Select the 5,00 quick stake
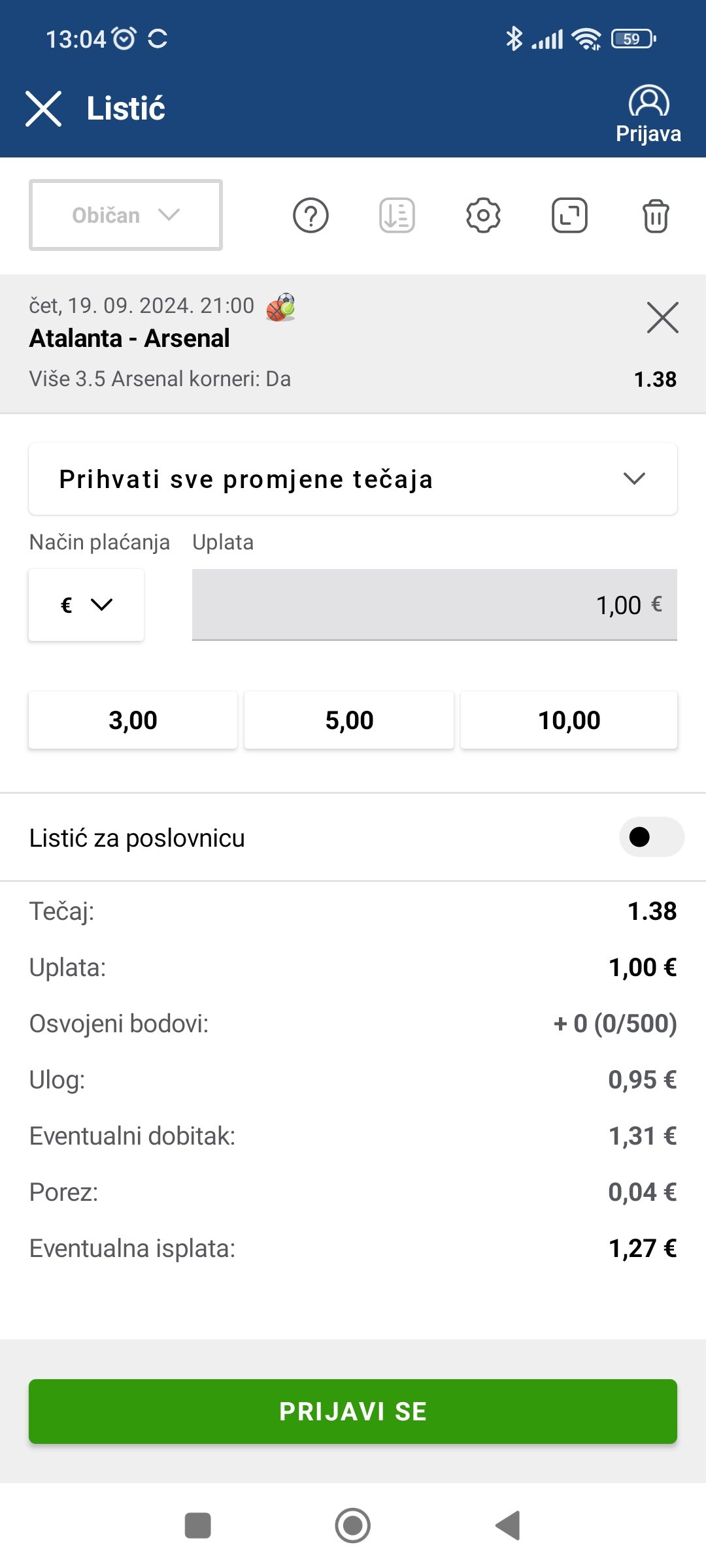Screen dimensions: 706x1568 coord(349,720)
